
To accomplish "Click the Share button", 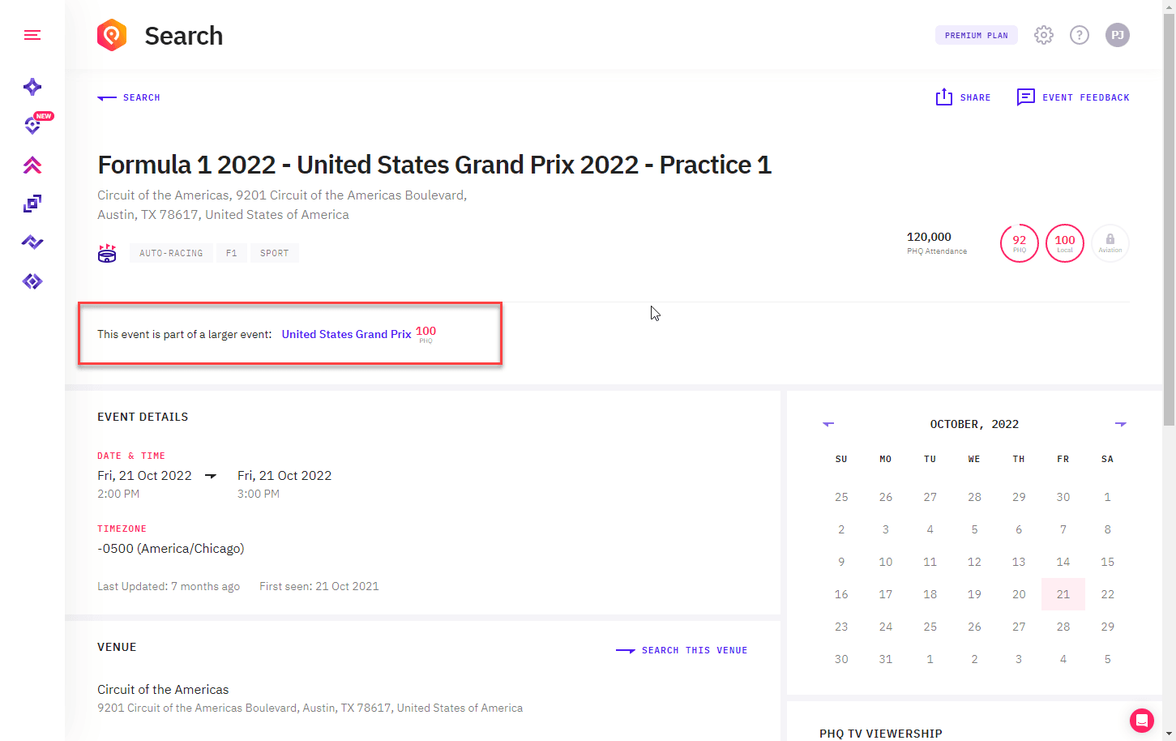I will (963, 97).
